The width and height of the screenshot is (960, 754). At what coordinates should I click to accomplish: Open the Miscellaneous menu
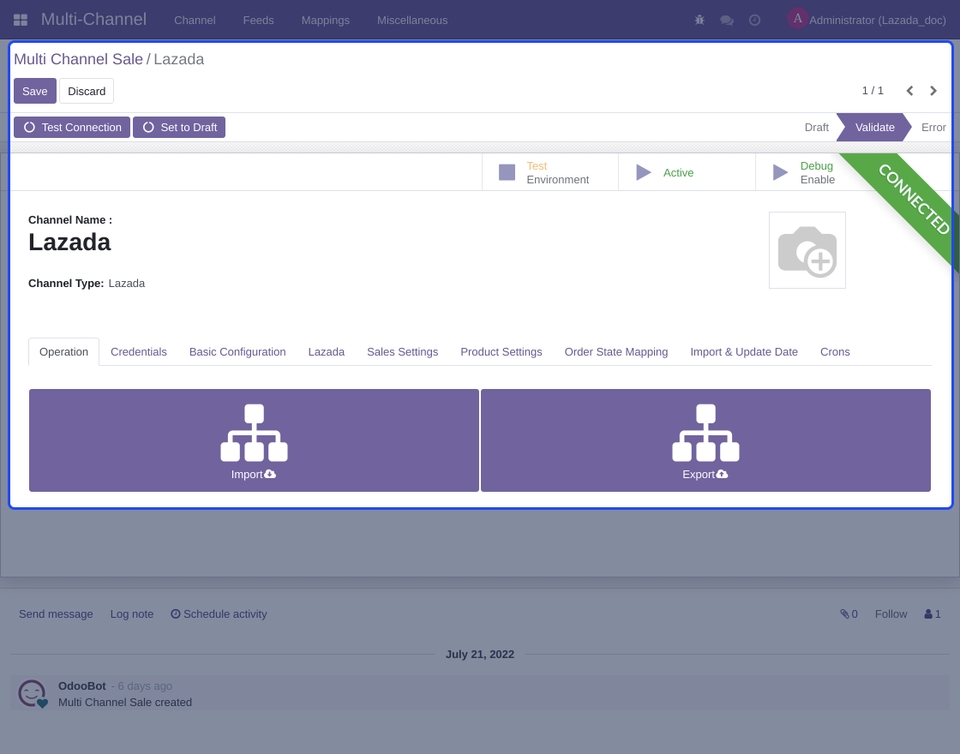(412, 20)
